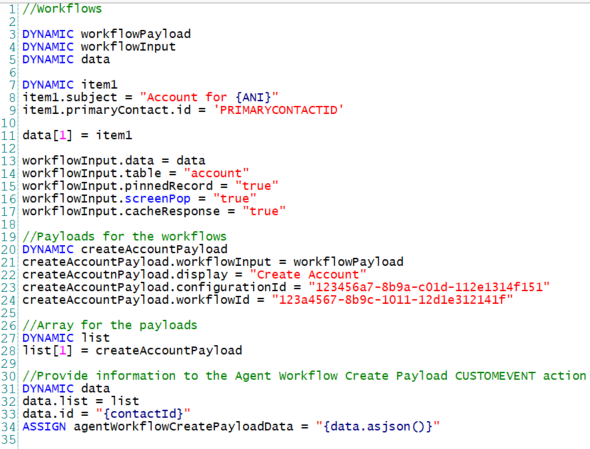This screenshot has width=590, height=449.
Task: Click "agentWorkflowCreatePayloadData" variable name
Action: [x=183, y=426]
